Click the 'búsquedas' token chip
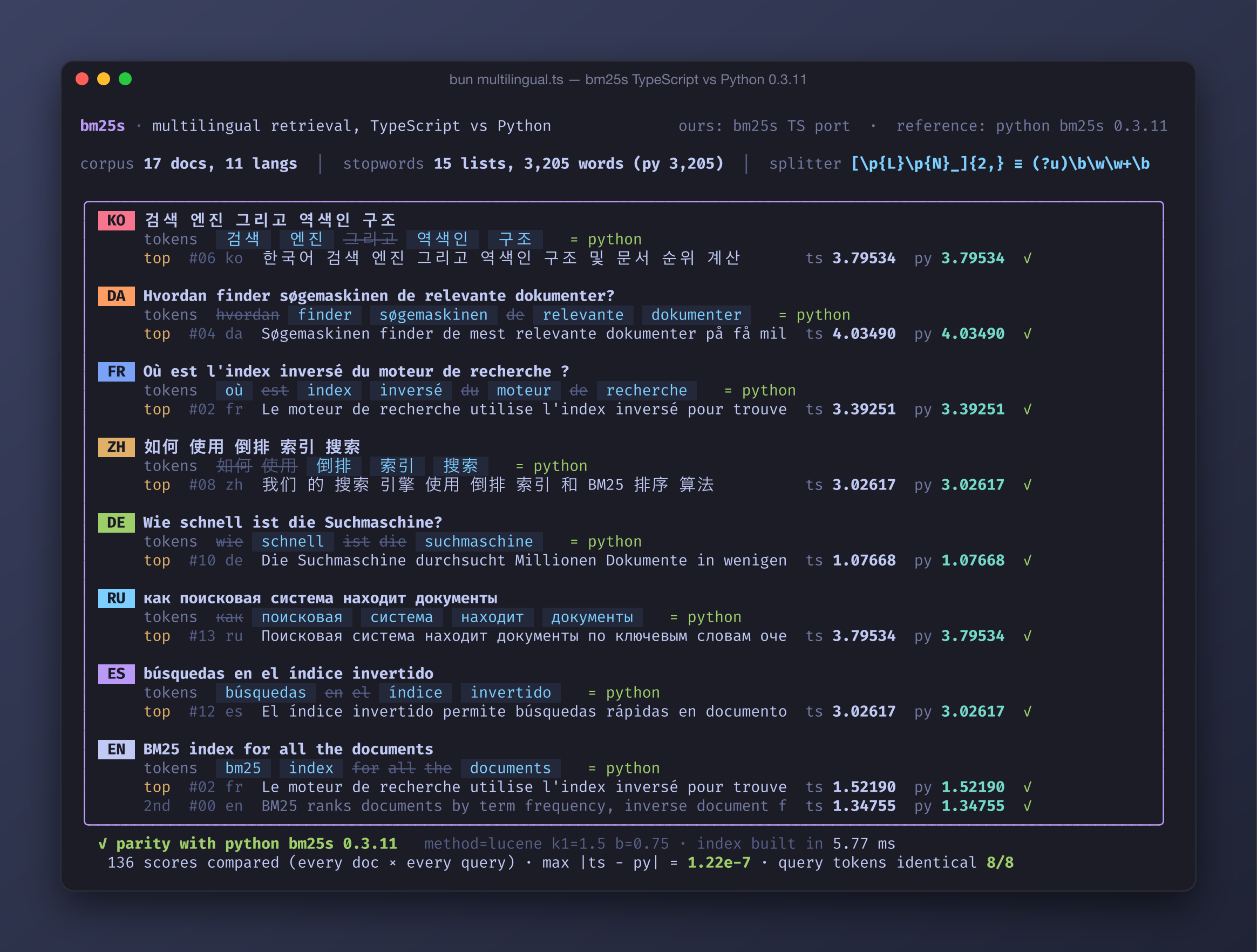Screen dimensions: 1257x952 (266, 693)
